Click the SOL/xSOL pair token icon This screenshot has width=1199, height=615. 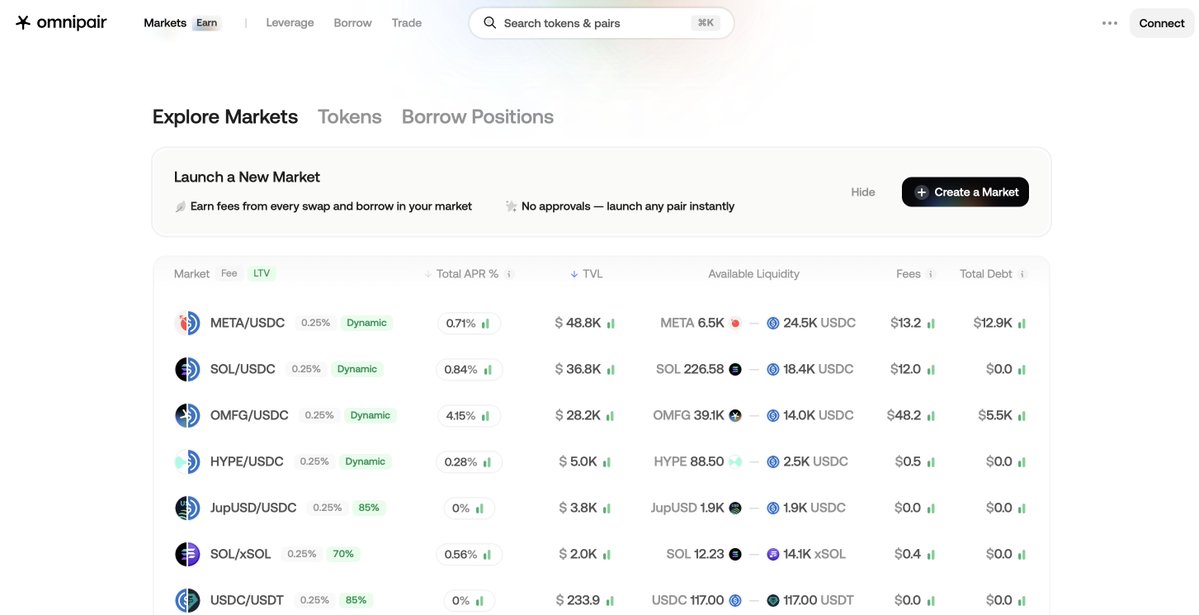click(187, 554)
